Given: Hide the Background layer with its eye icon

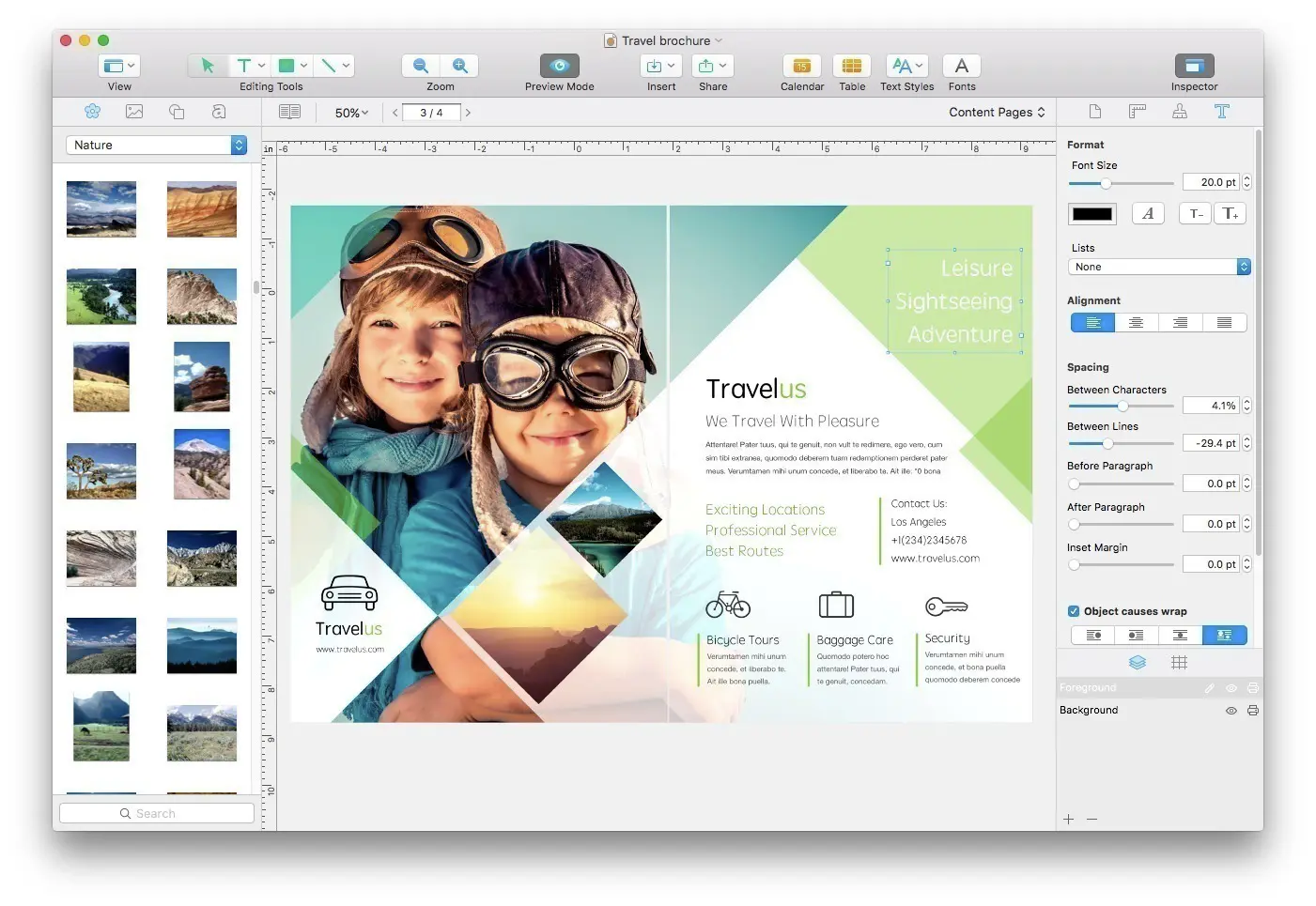Looking at the screenshot, I should [x=1231, y=710].
